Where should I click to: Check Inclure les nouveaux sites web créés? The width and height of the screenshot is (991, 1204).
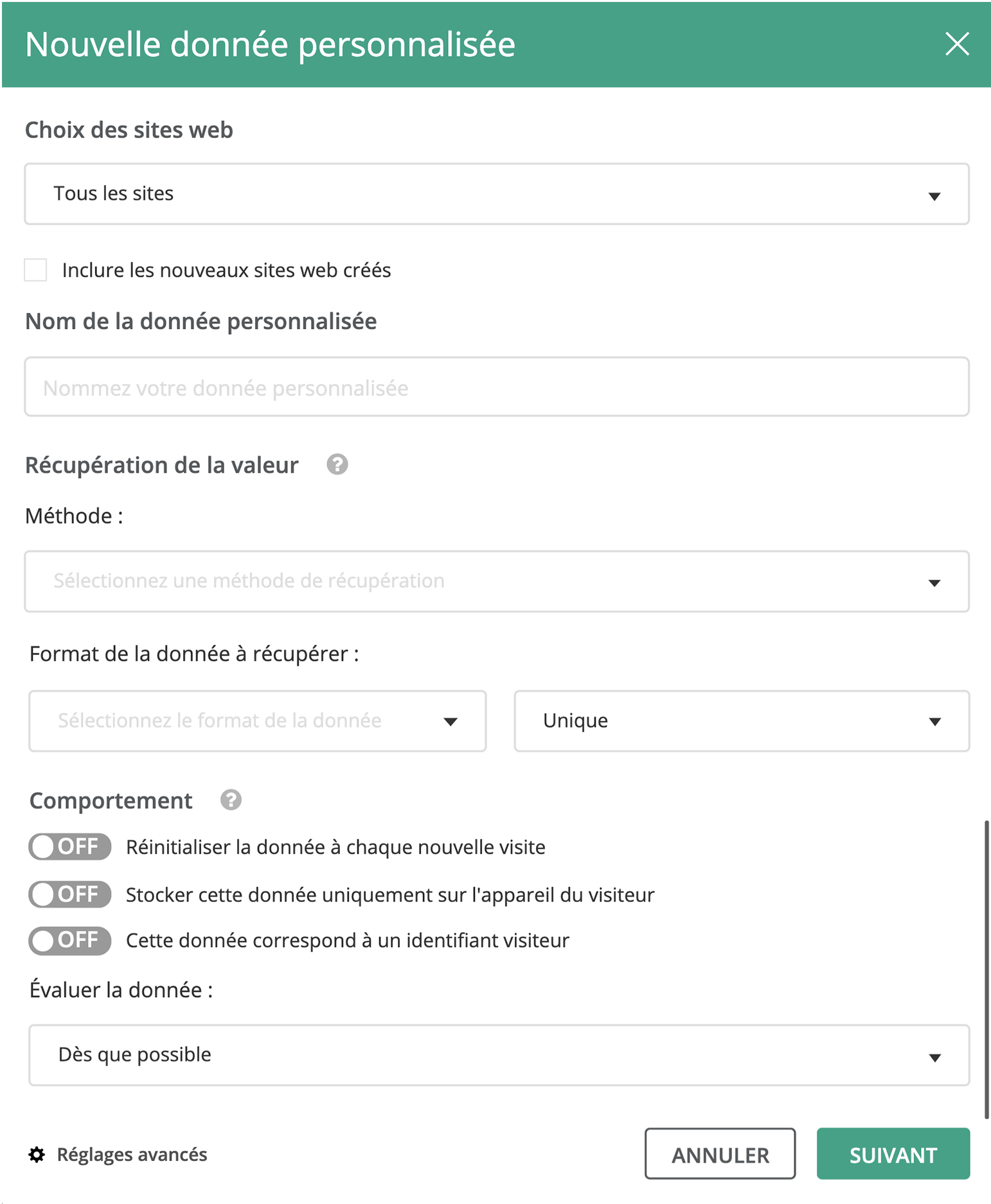click(35, 270)
